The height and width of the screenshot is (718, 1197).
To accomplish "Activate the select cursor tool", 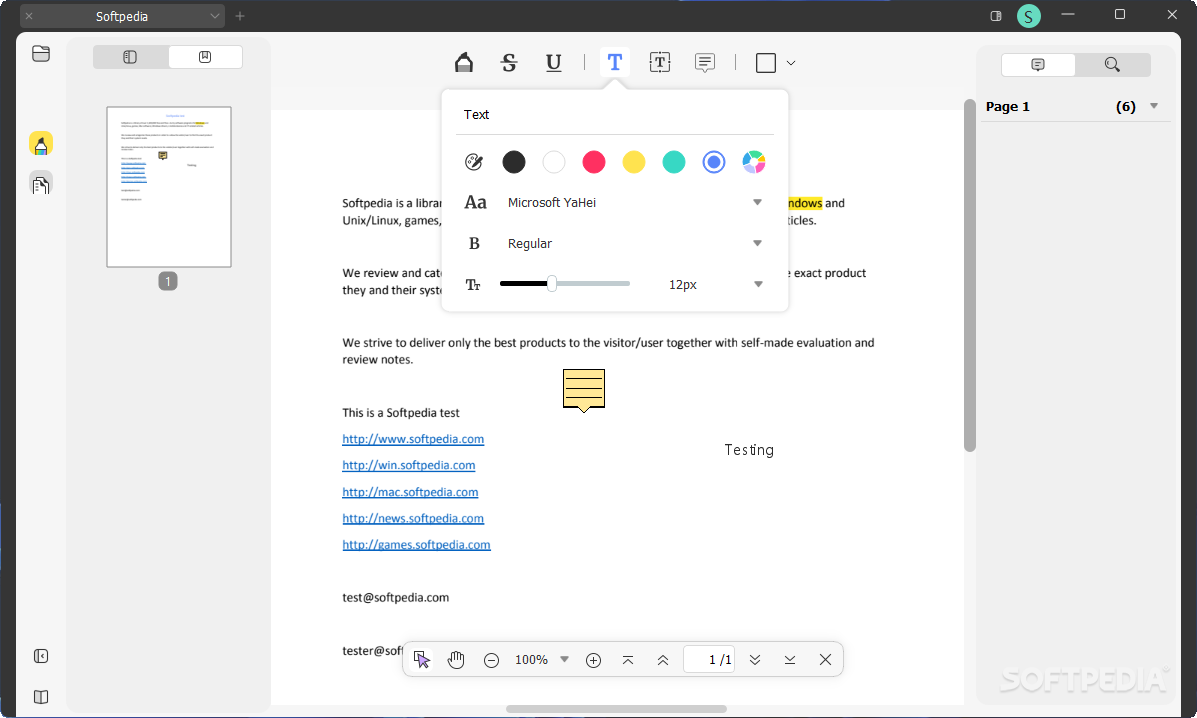I will (421, 659).
